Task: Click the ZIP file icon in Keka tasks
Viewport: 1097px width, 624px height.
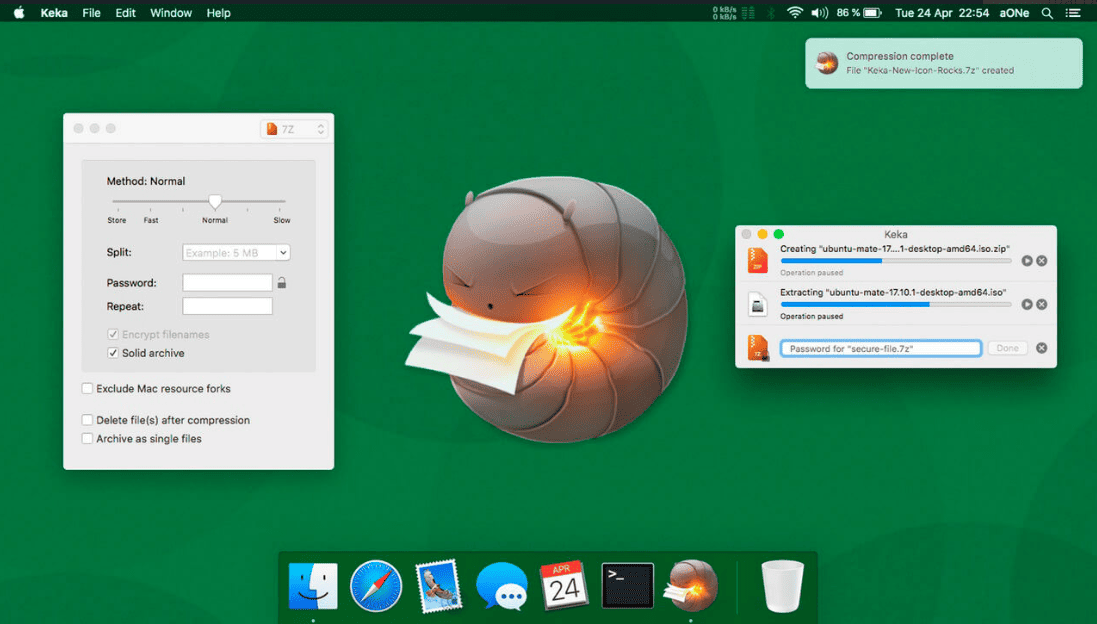Action: coord(758,260)
